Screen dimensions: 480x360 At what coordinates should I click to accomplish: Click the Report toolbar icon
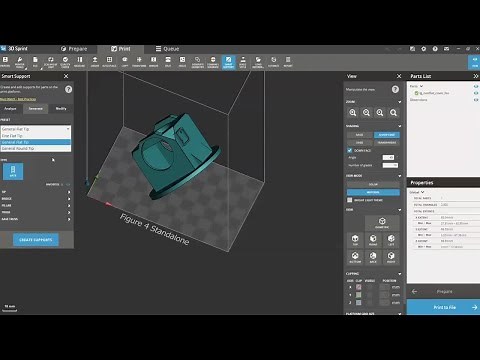(288, 62)
